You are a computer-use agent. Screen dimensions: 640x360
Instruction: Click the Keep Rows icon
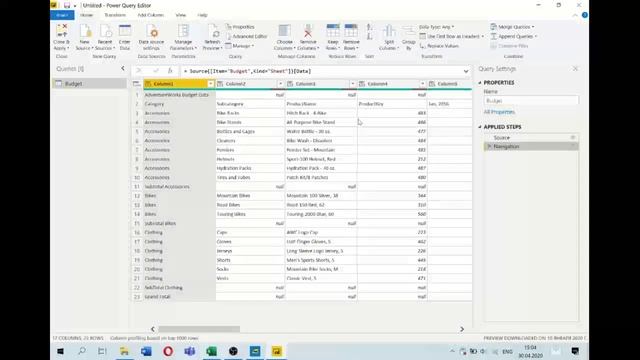coord(333,31)
